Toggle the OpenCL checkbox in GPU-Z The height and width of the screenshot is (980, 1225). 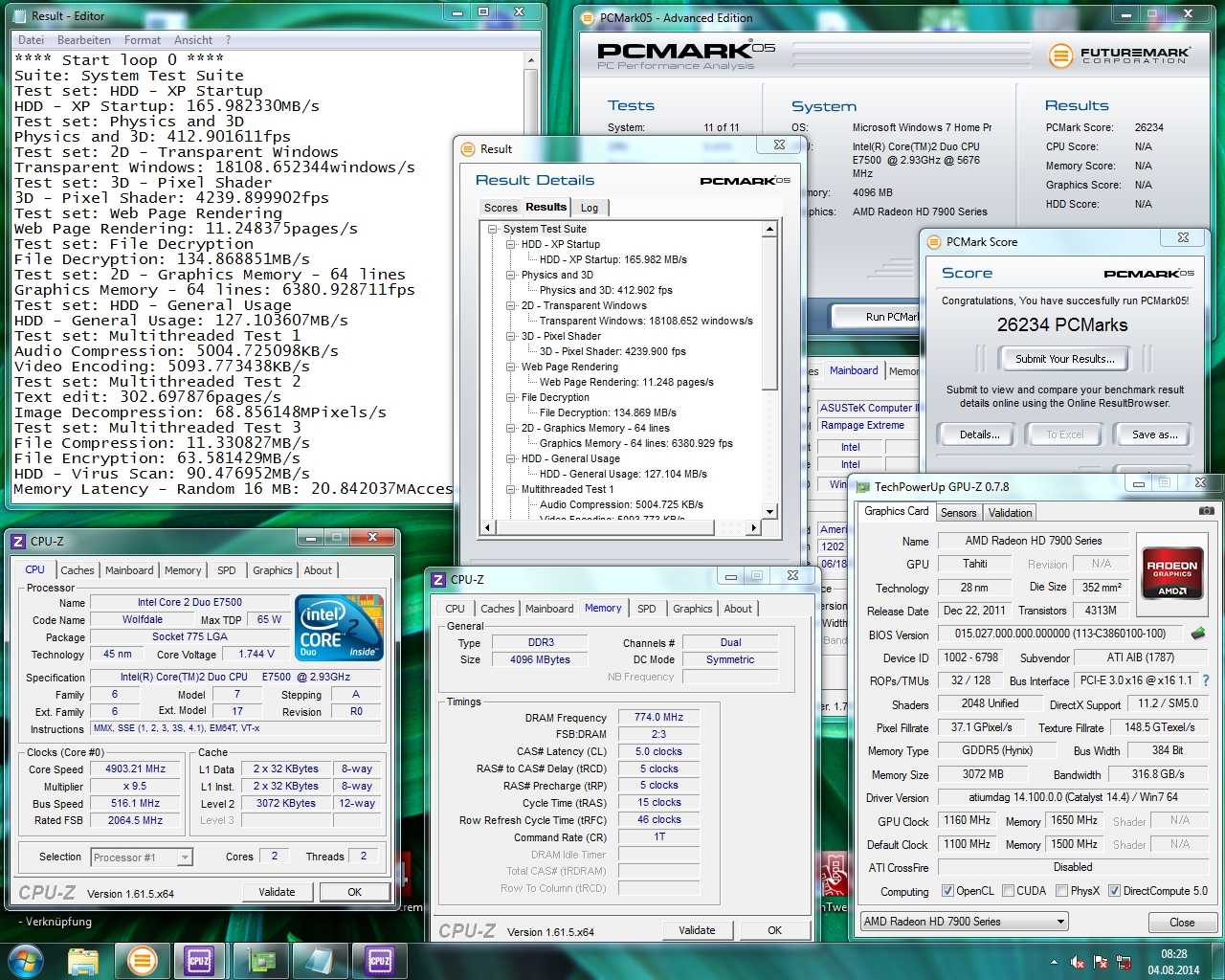coord(947,891)
